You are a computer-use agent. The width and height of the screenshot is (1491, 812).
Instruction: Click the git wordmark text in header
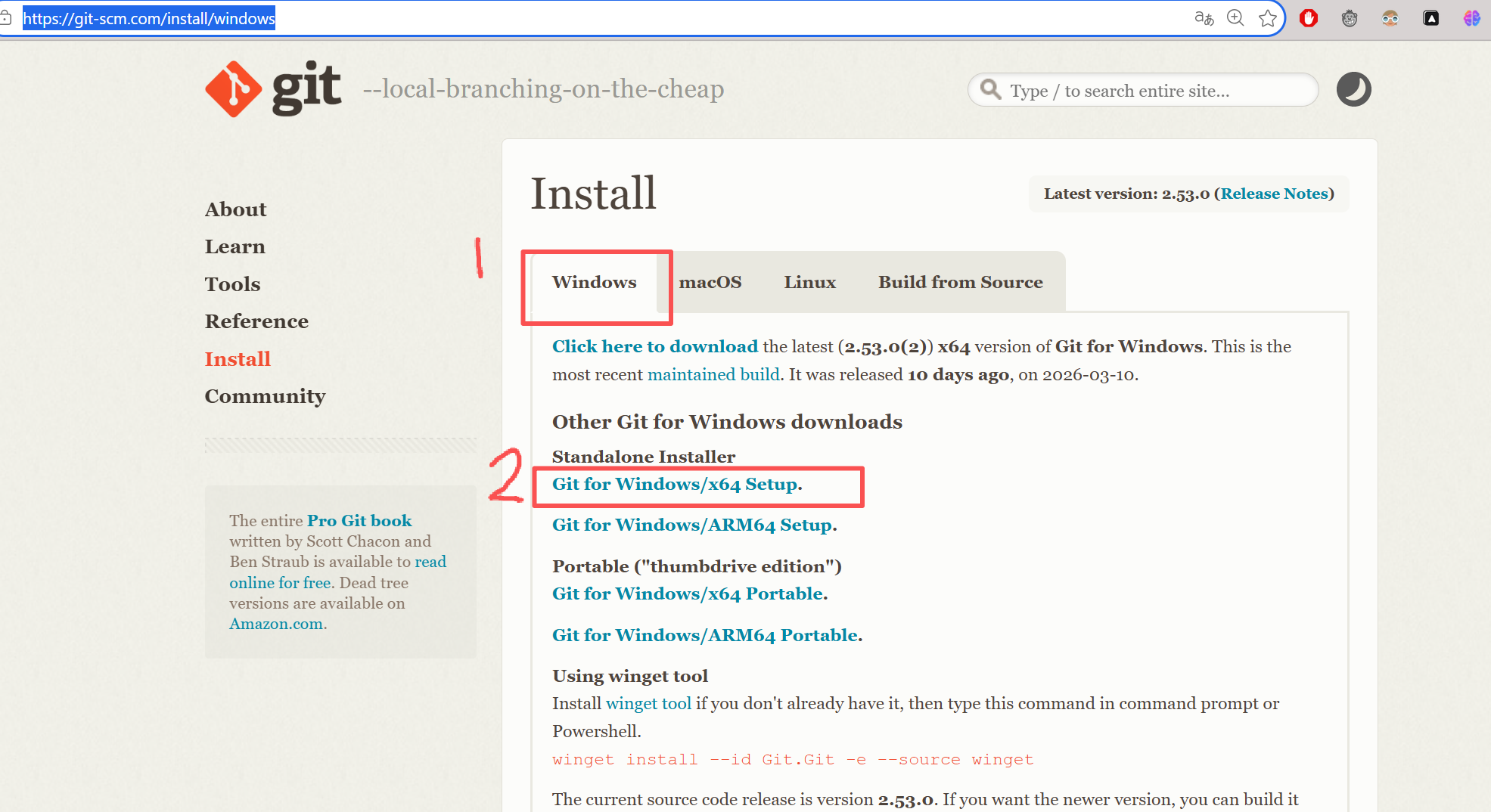click(306, 88)
